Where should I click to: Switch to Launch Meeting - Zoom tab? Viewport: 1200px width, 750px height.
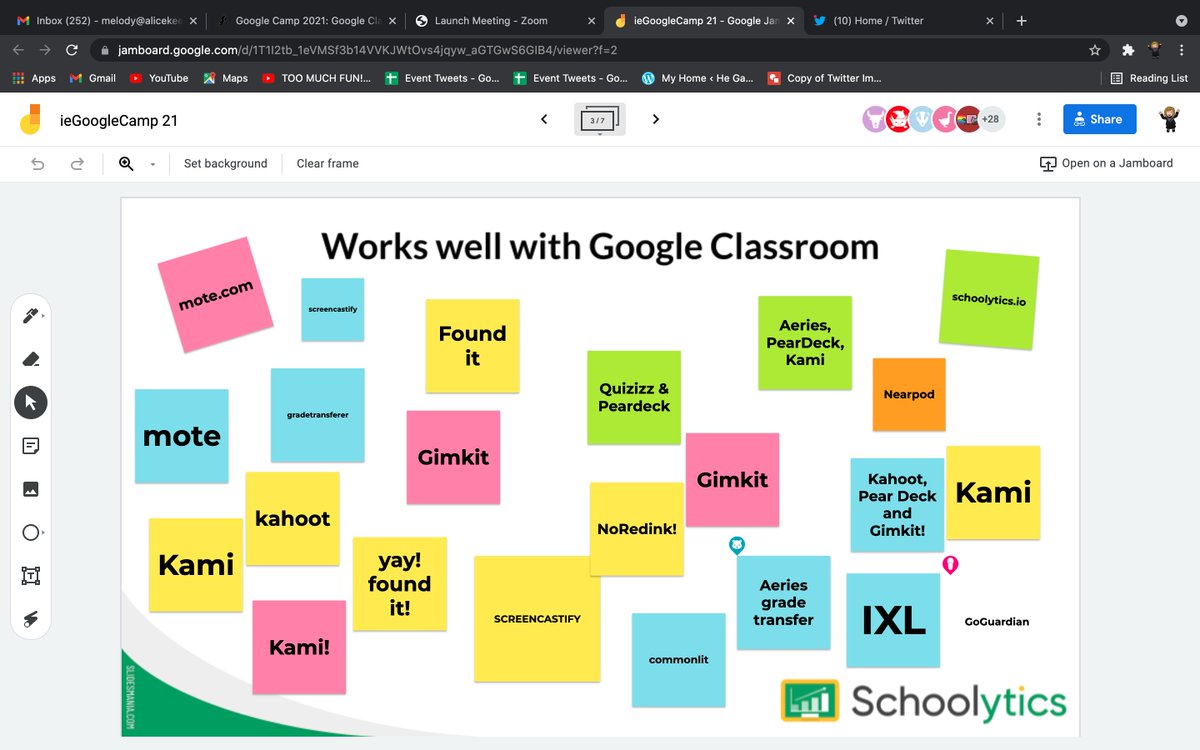coord(505,20)
